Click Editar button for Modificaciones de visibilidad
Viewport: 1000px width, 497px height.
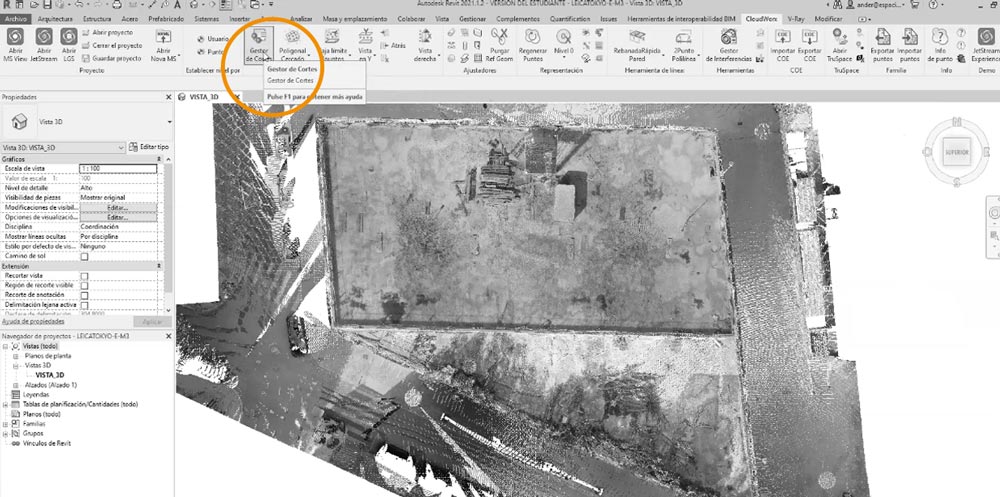(x=118, y=207)
